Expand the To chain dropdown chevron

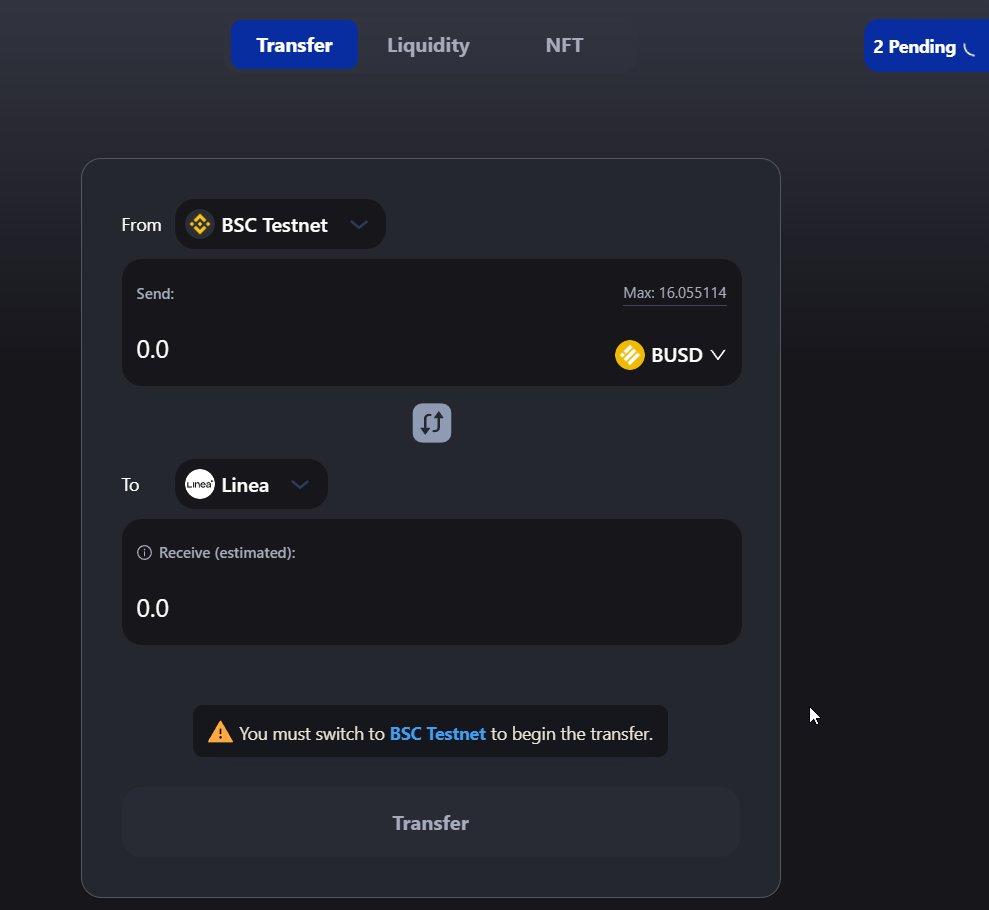300,484
